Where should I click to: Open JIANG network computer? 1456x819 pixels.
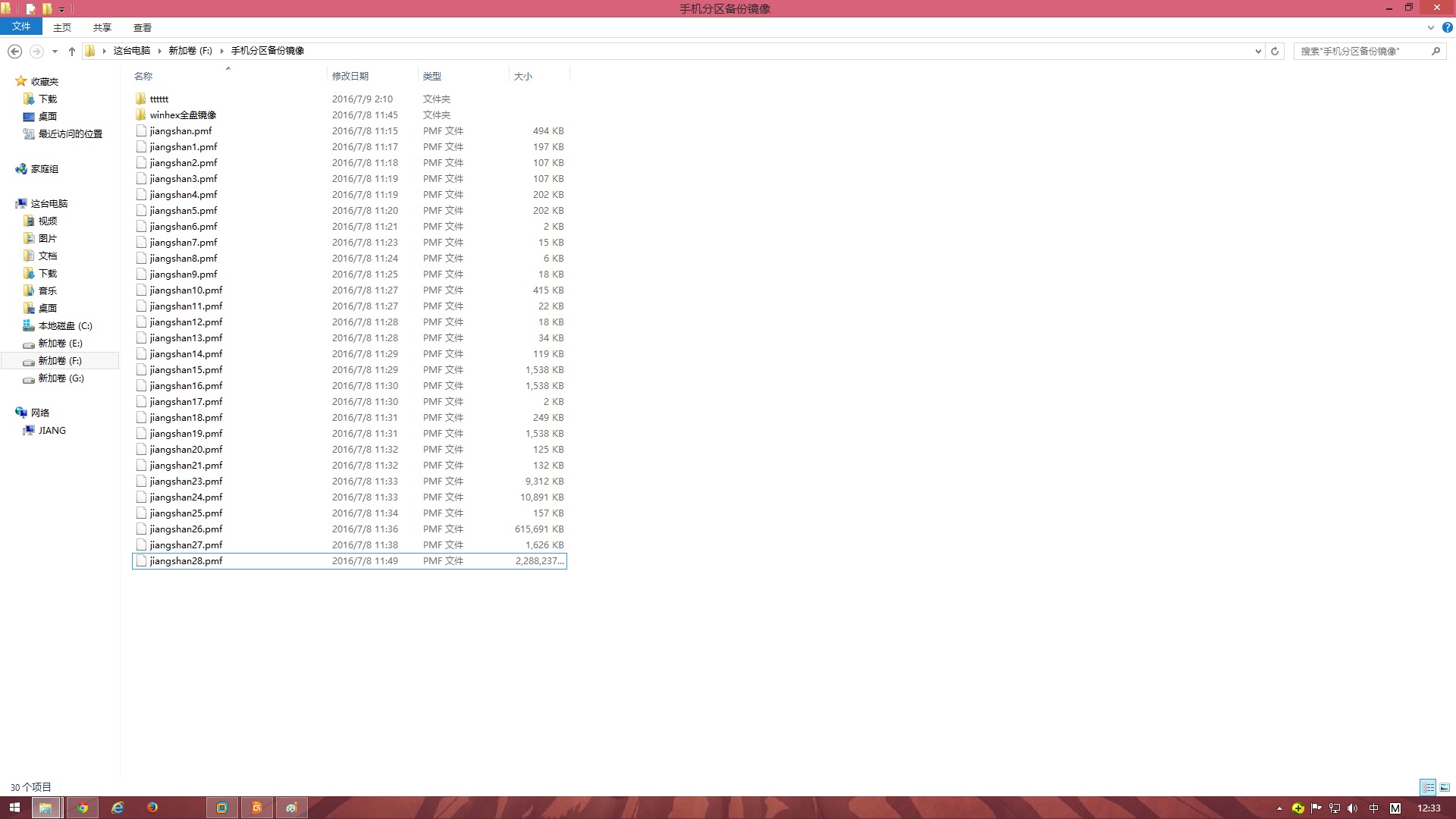click(52, 431)
